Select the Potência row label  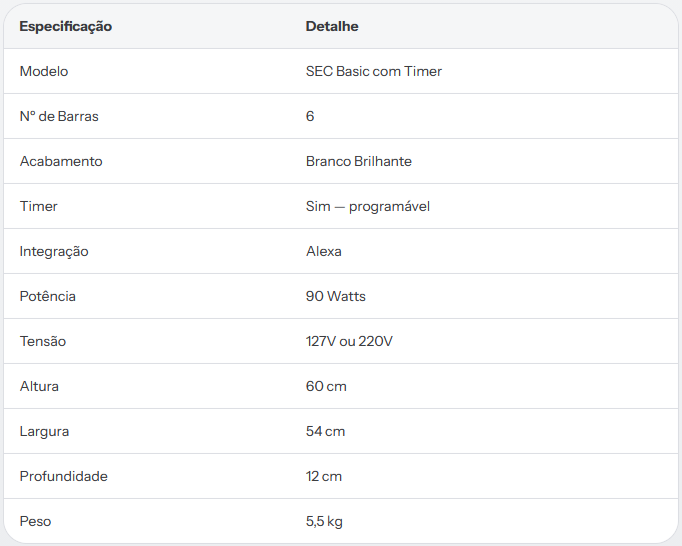pos(47,296)
